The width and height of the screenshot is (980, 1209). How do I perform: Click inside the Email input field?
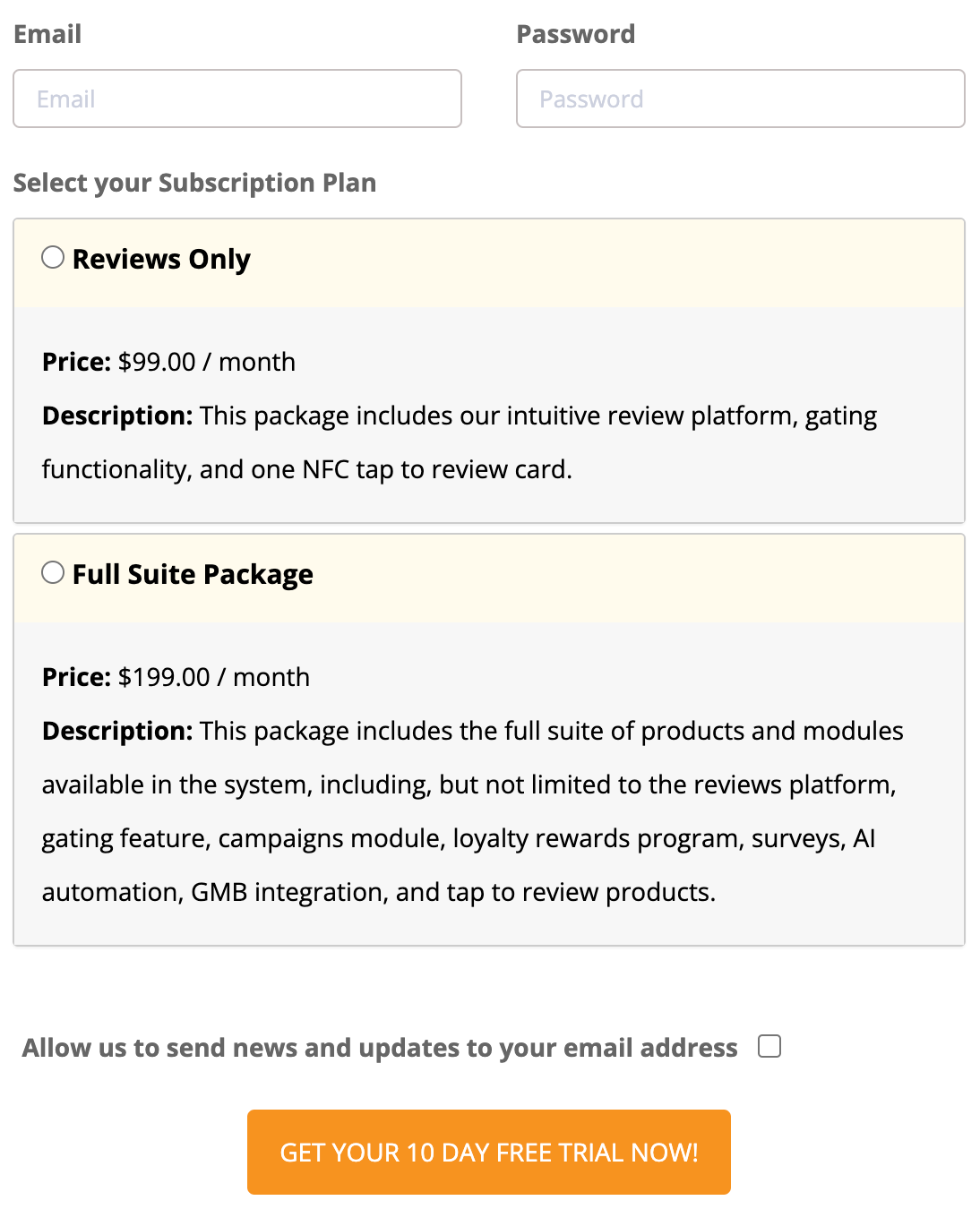tap(236, 99)
